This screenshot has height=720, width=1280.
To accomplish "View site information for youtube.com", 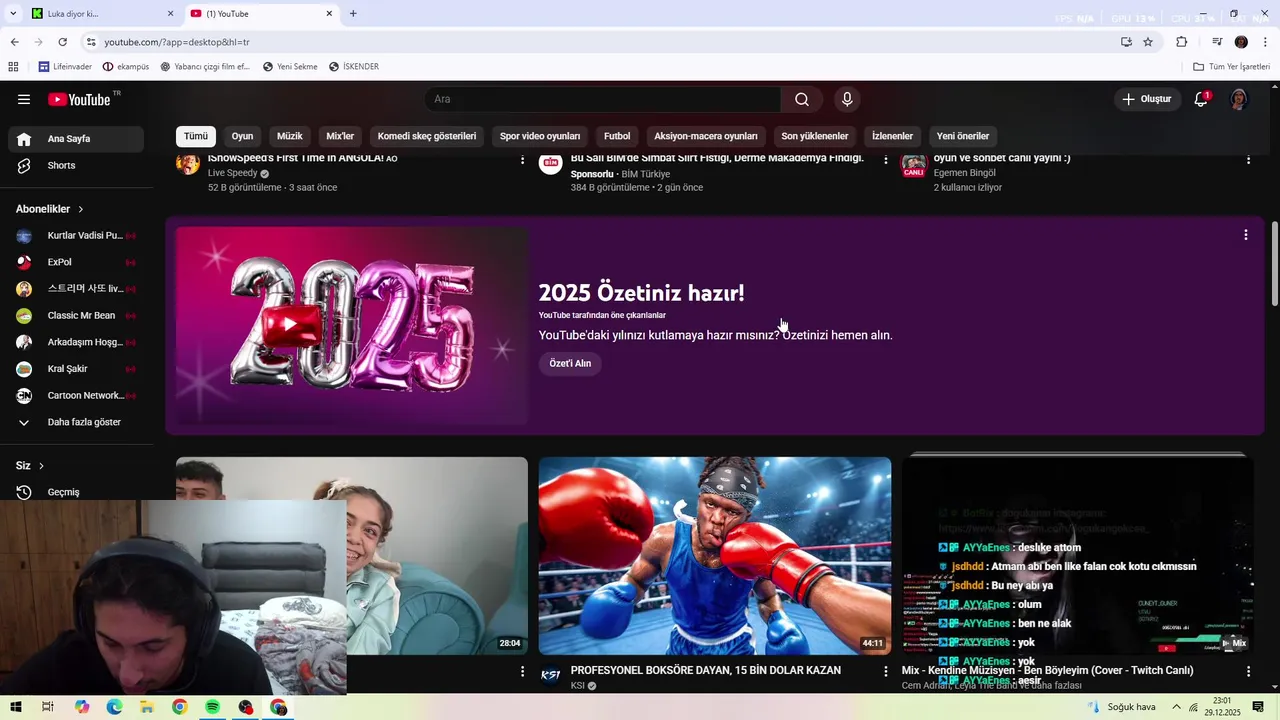I will click(90, 42).
